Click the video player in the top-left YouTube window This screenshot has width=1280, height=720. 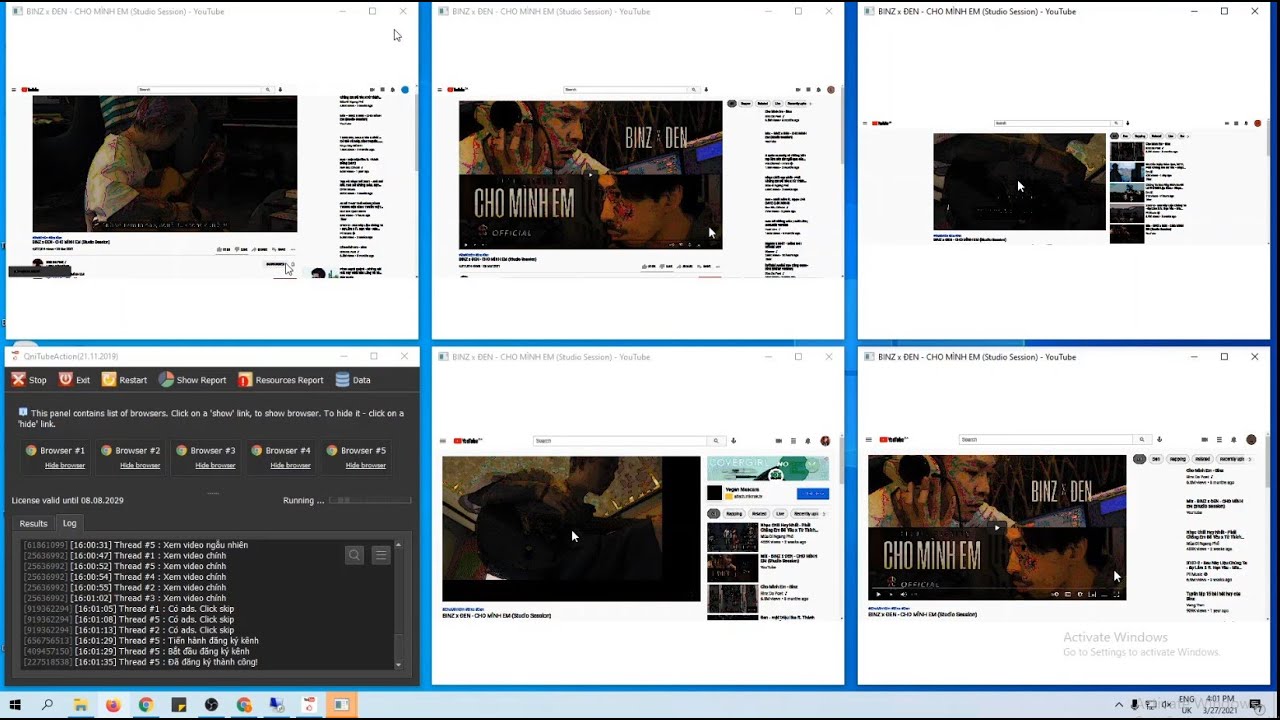[x=165, y=163]
